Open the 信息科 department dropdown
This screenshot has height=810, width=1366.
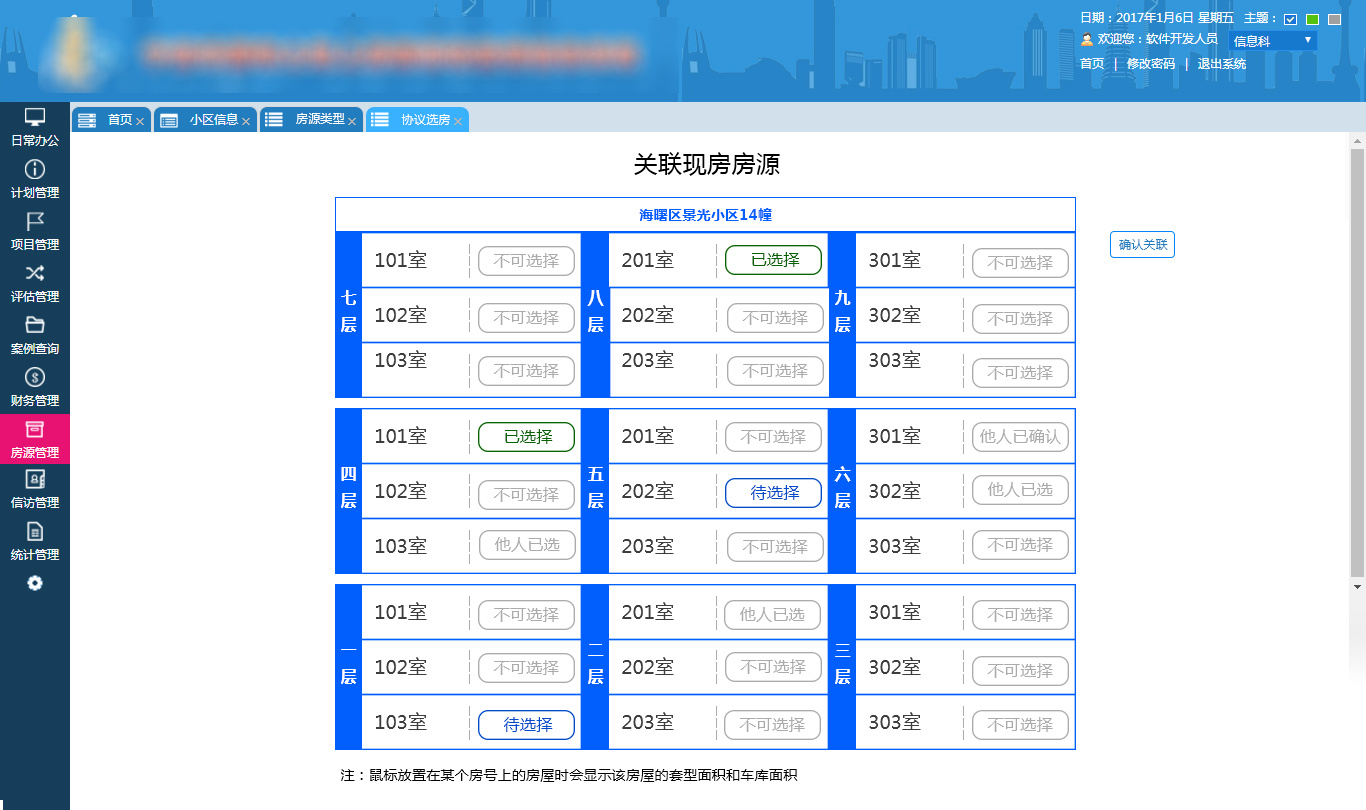tap(1271, 40)
